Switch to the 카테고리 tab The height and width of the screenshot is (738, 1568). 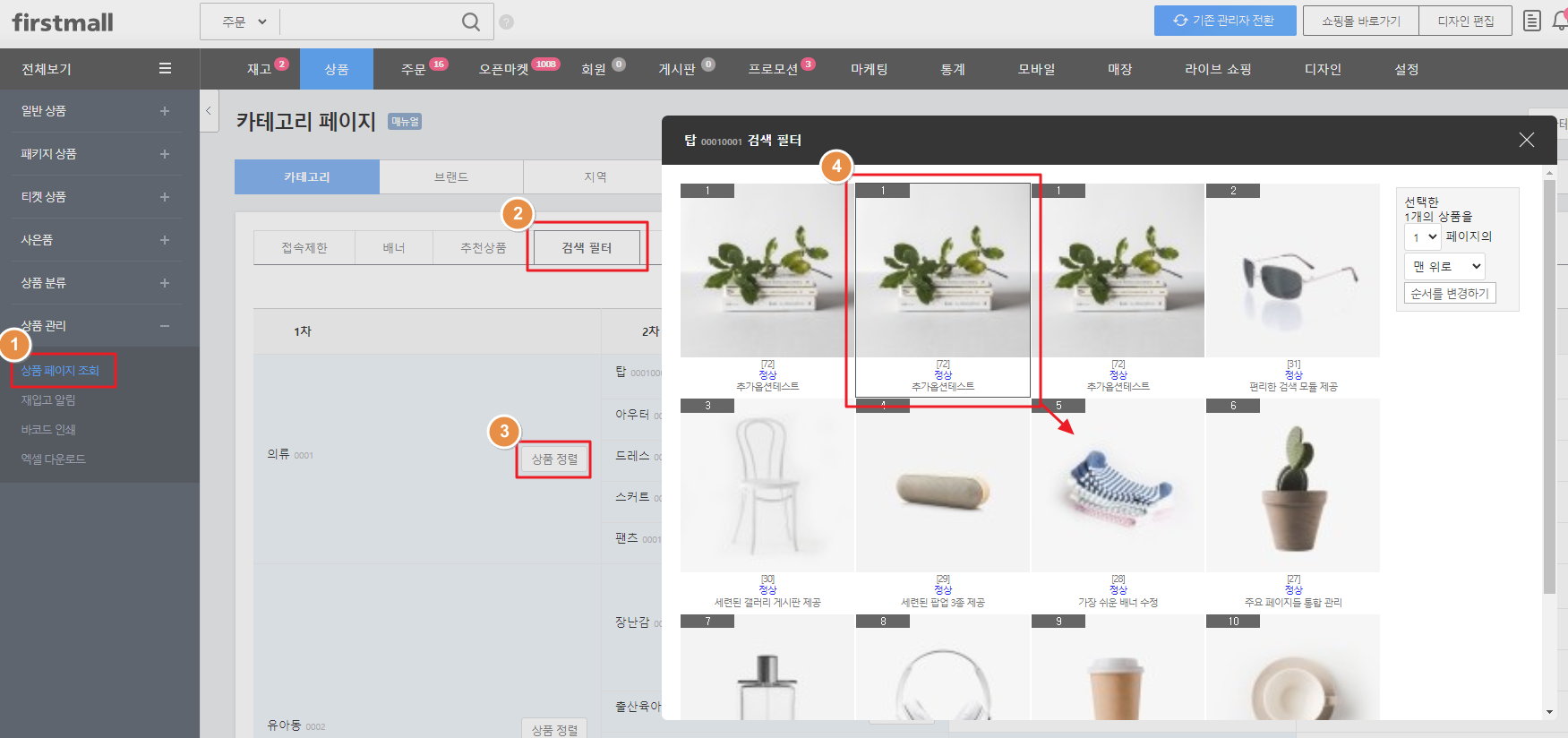307,177
